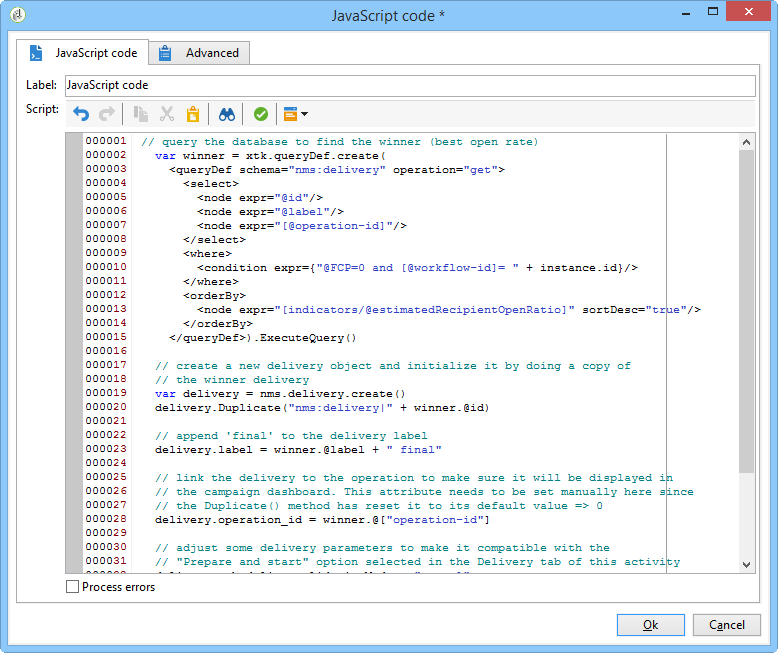This screenshot has width=783, height=665.
Task: Click the scrollbar up arrow in the editor
Action: click(x=746, y=142)
